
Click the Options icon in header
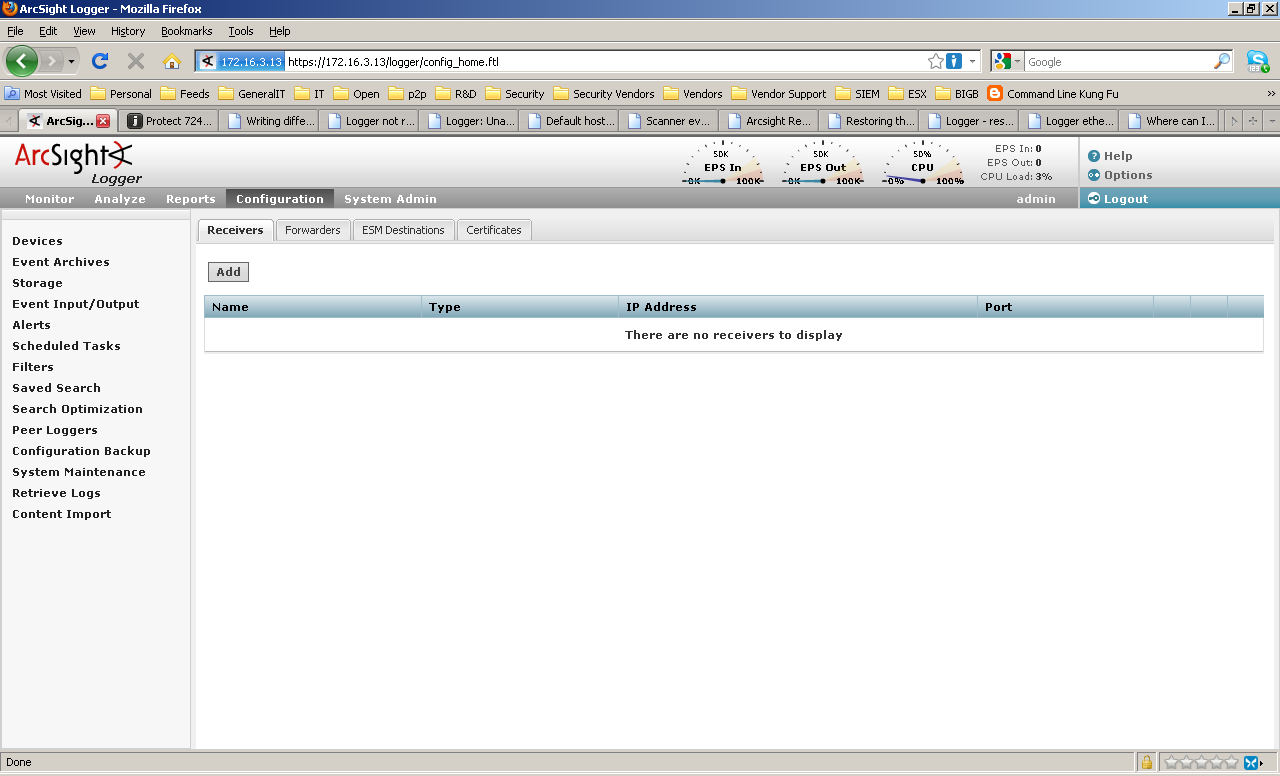coord(1094,175)
